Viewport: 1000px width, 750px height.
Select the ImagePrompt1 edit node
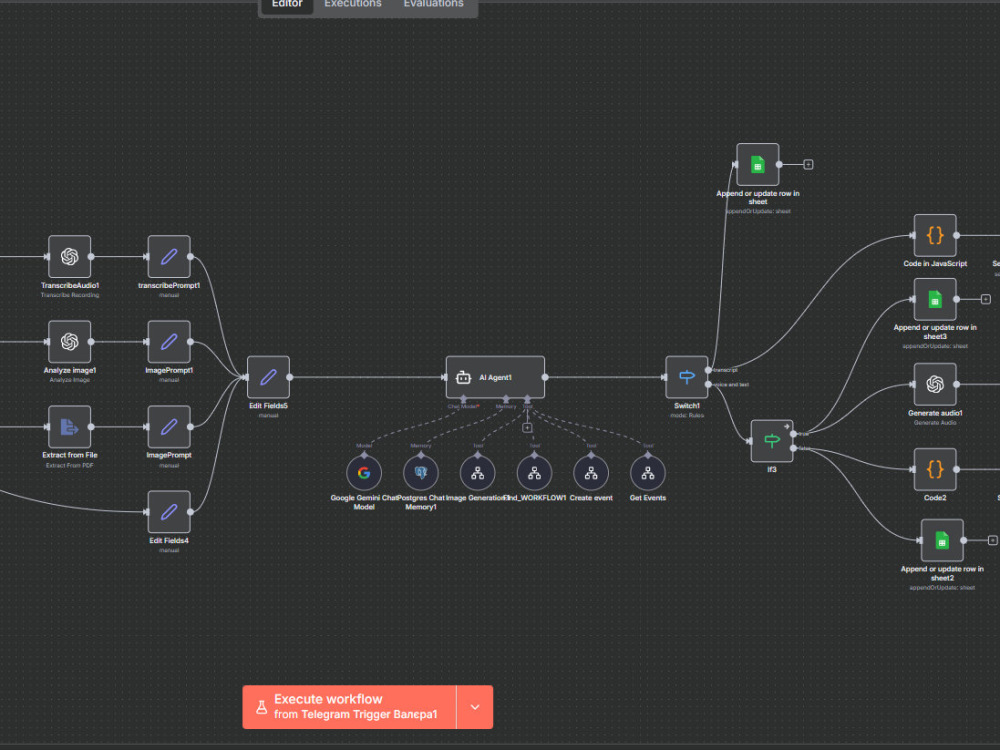169,342
